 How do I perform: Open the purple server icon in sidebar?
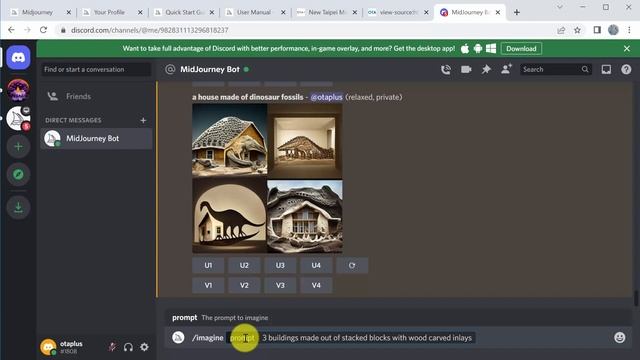(18, 89)
